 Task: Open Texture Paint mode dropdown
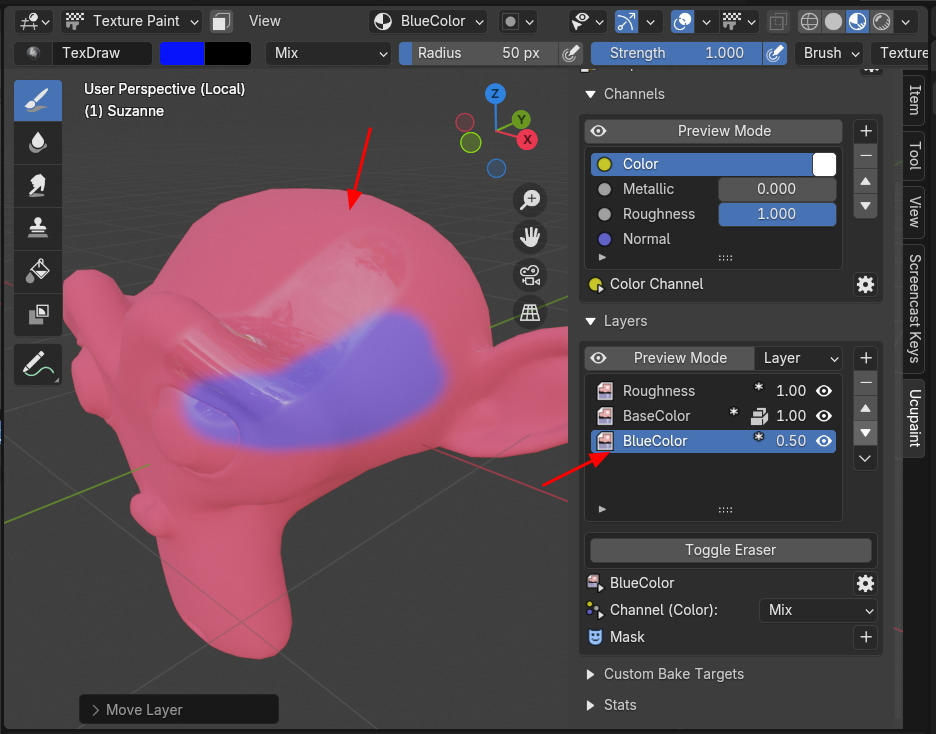pos(132,21)
